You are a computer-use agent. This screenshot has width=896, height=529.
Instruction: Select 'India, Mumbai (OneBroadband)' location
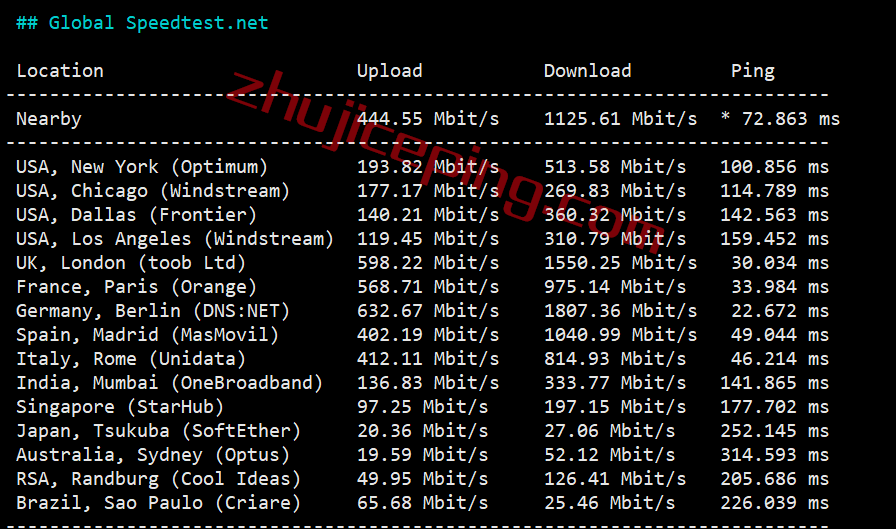click(x=170, y=383)
